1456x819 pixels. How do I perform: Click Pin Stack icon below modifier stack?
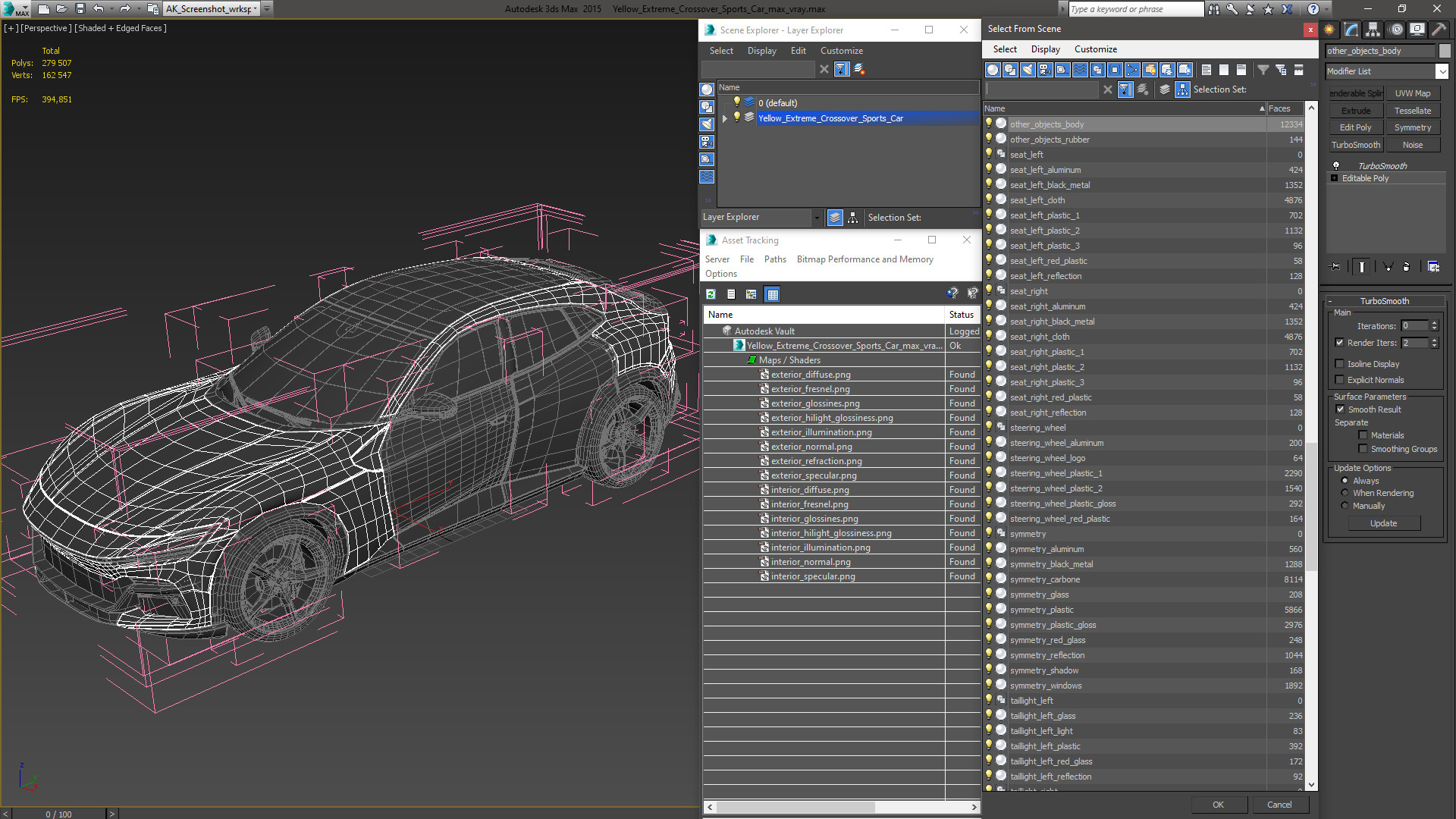click(x=1335, y=267)
